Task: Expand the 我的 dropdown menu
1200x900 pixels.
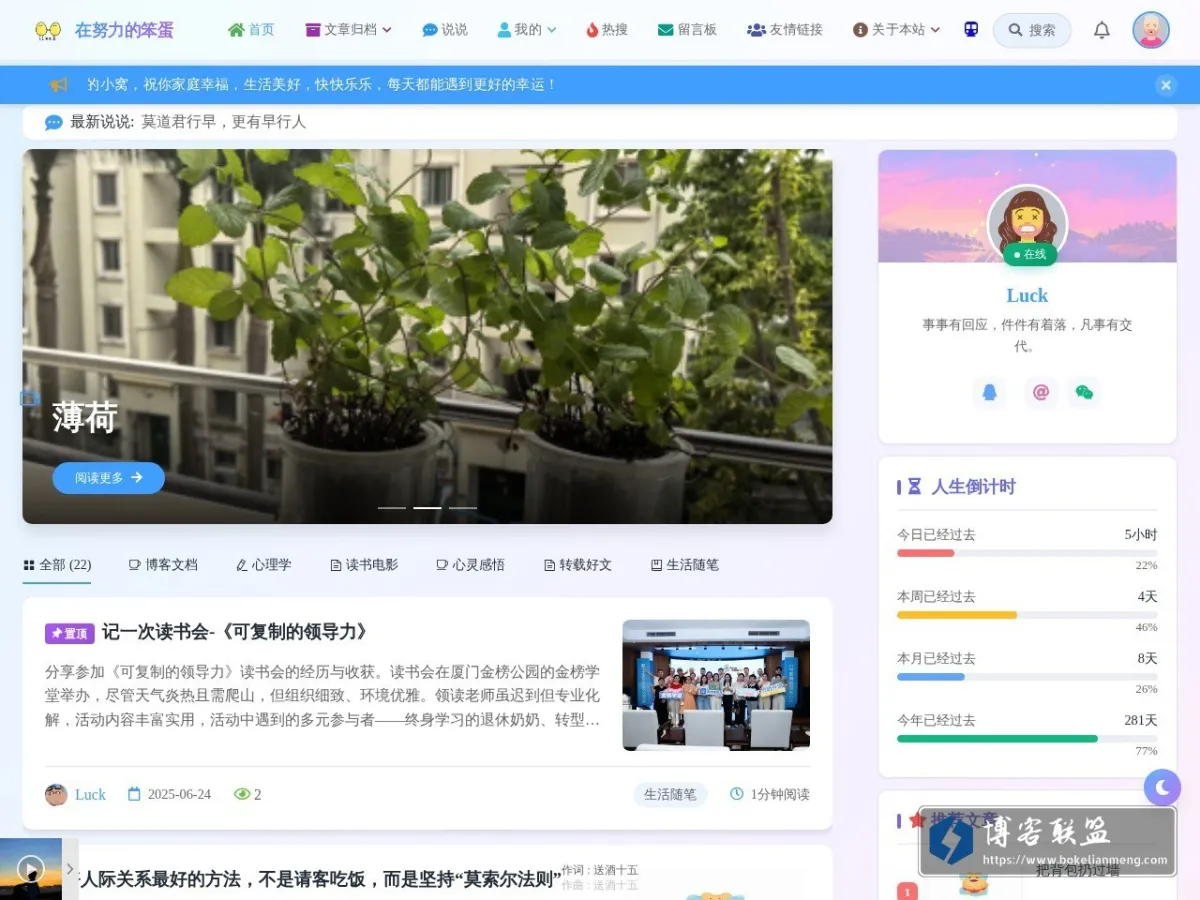Action: 527,30
